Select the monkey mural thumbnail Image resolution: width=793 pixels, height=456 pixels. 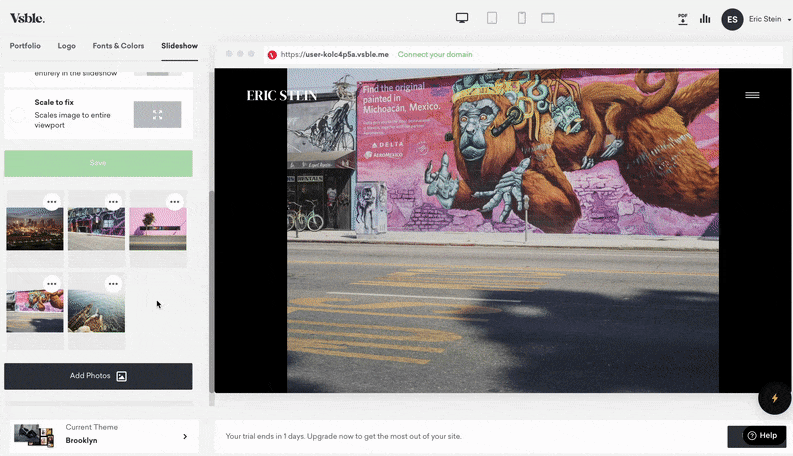(35, 311)
